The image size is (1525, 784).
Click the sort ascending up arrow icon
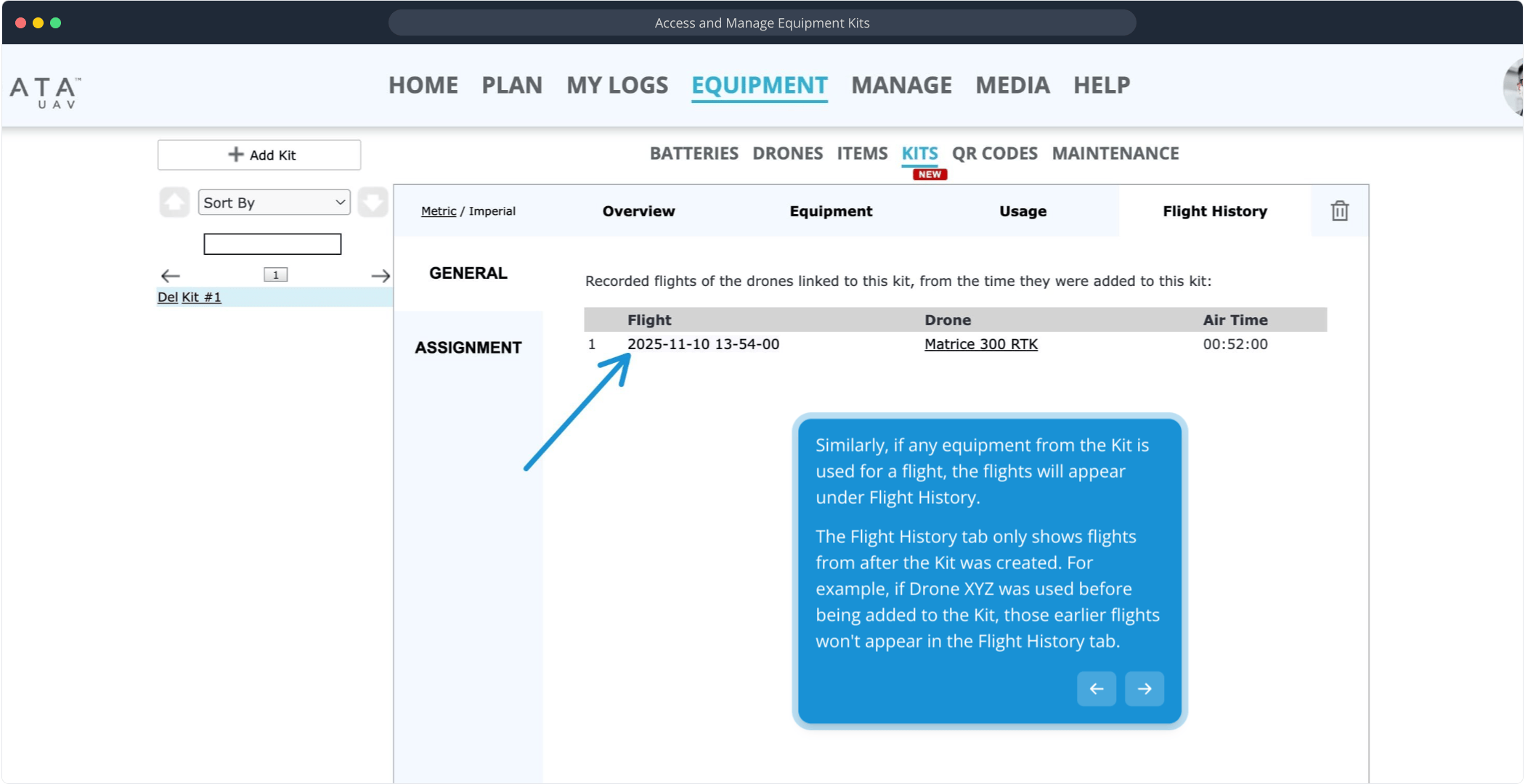[174, 203]
